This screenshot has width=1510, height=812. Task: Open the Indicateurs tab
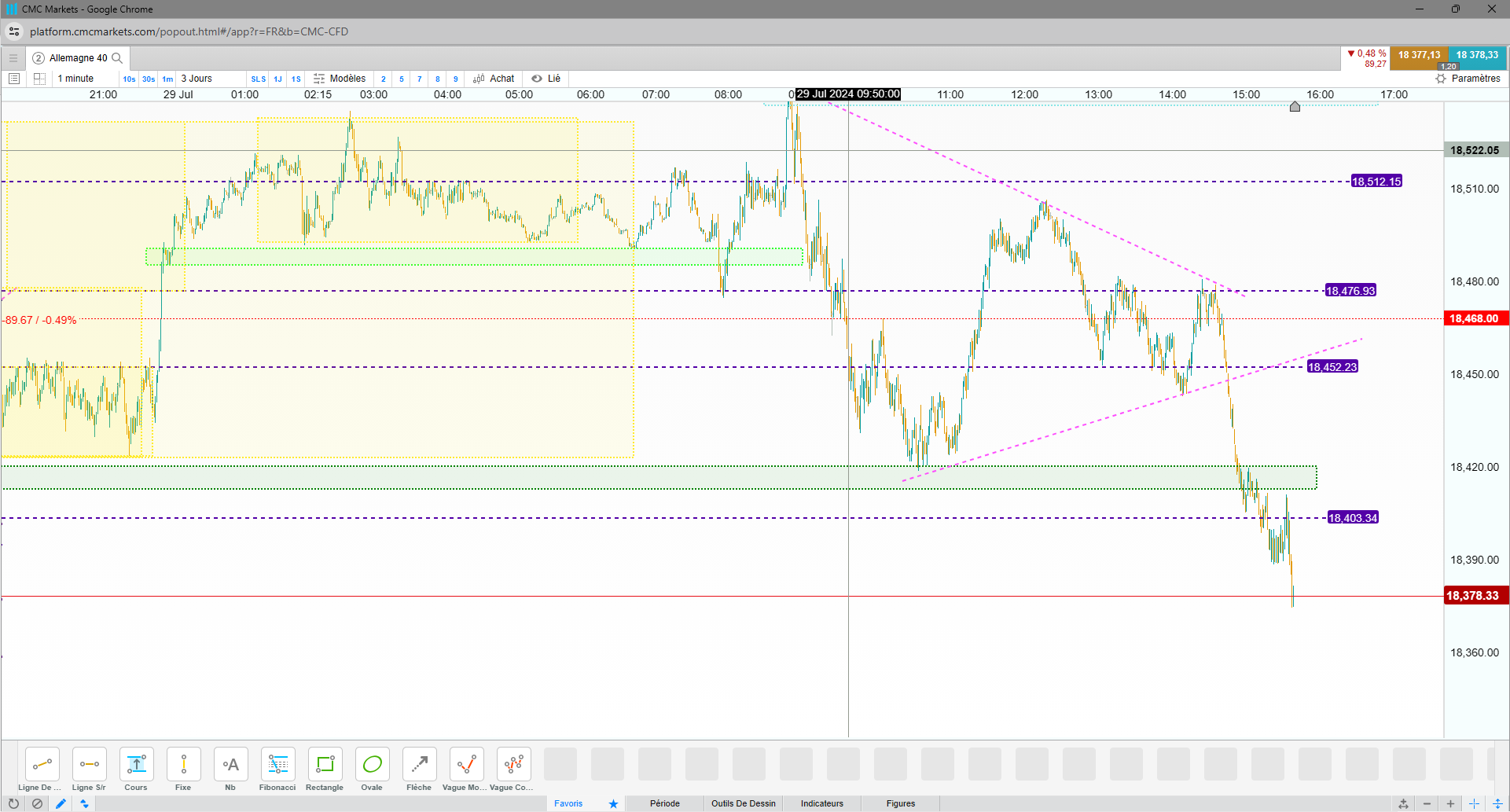tap(822, 803)
